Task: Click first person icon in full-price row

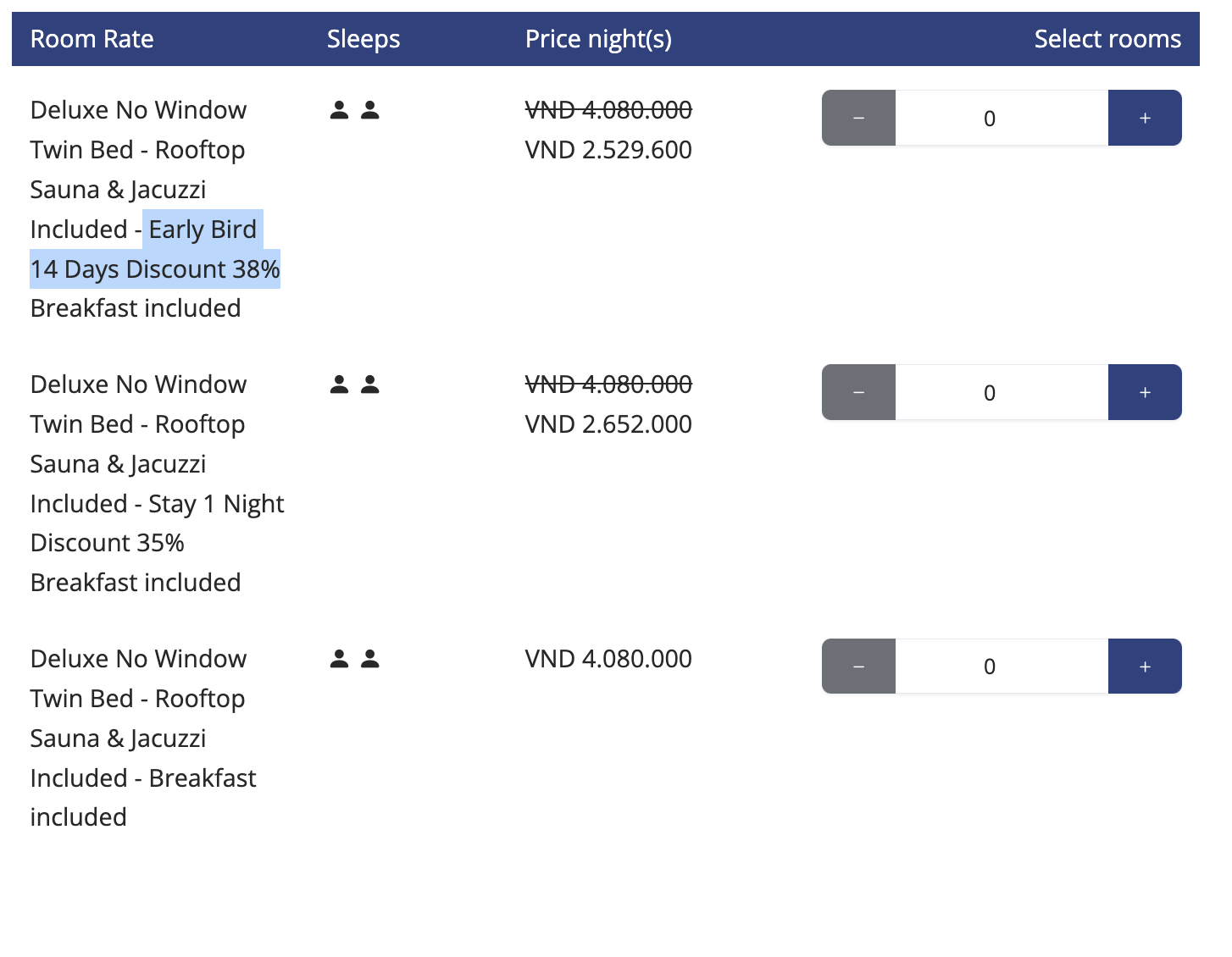Action: (339, 659)
